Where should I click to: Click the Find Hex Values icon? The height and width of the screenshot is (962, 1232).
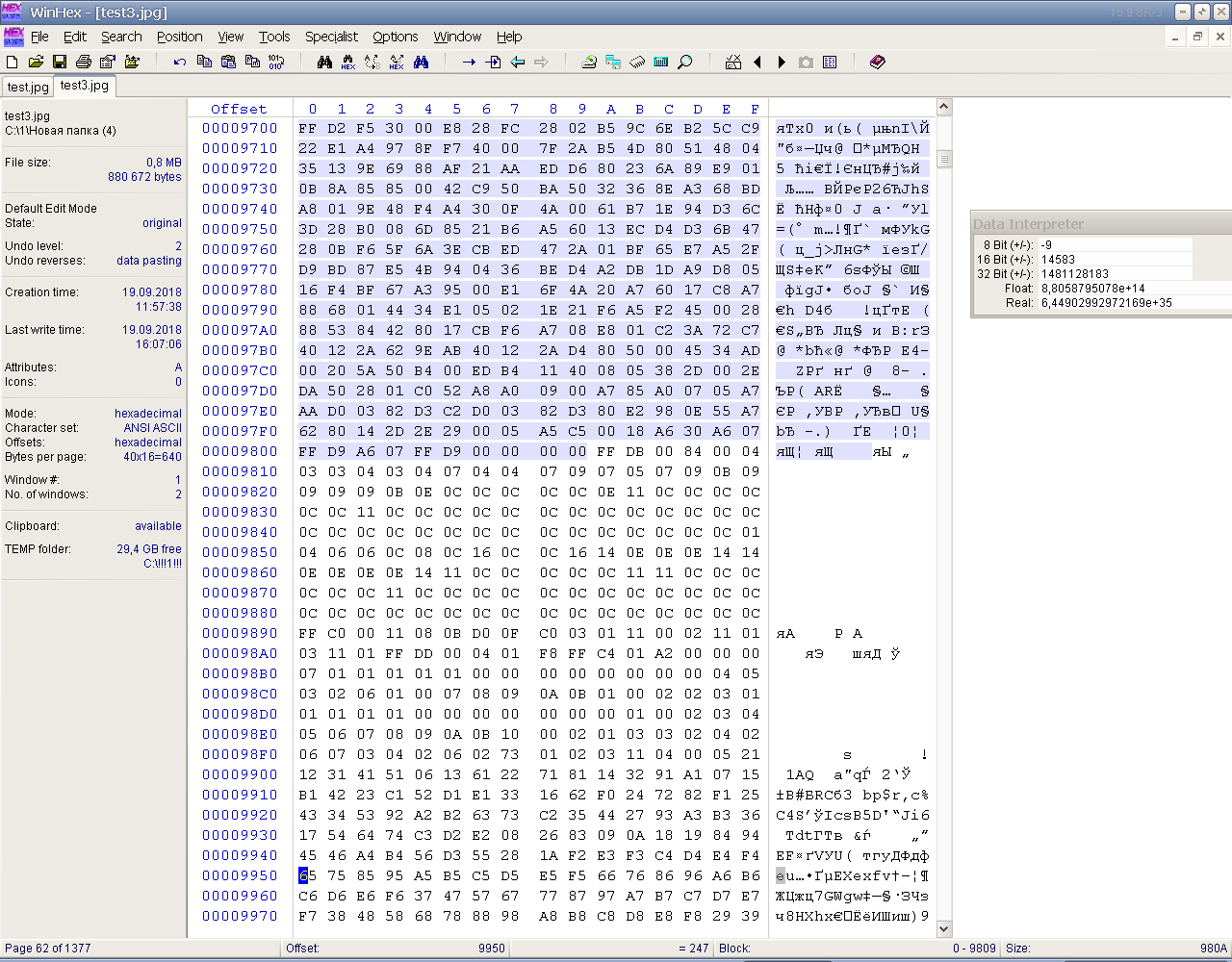click(x=348, y=62)
